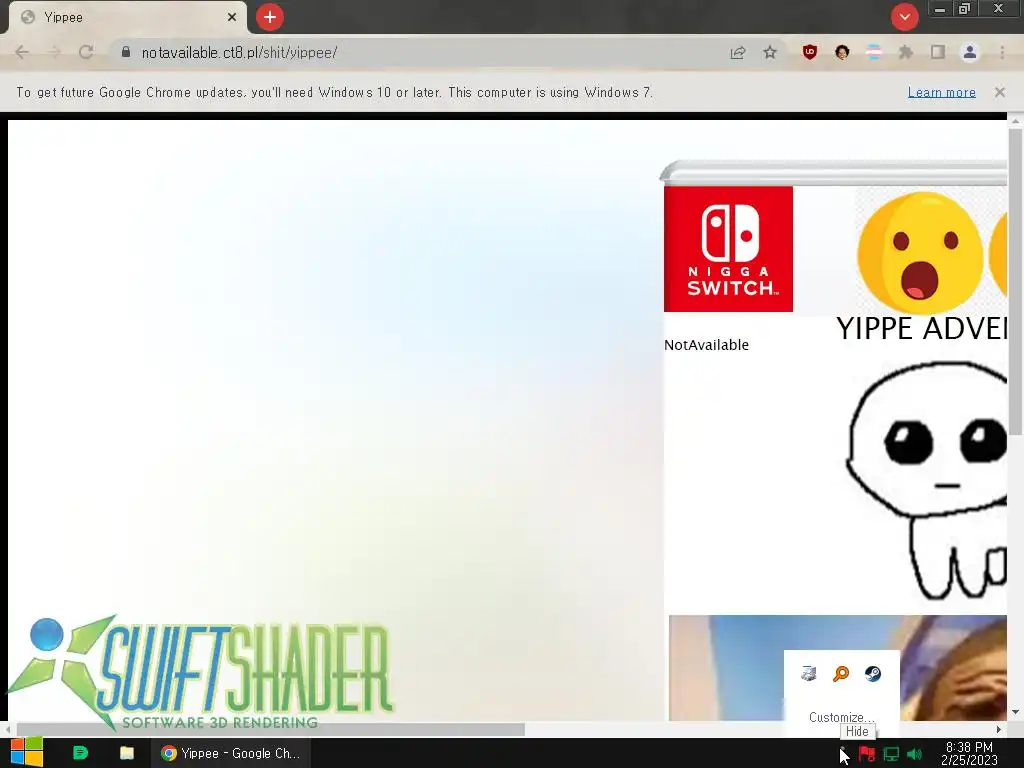This screenshot has height=768, width=1024.
Task: Click the NotAvailable text
Action: pos(706,345)
